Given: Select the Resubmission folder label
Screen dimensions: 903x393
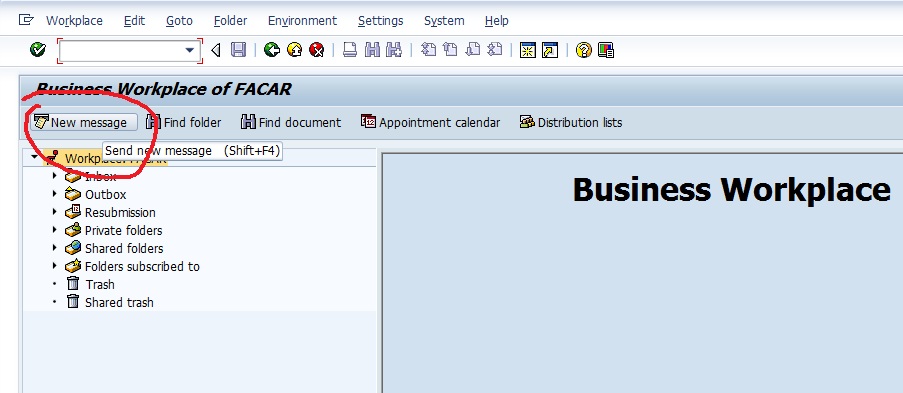Looking at the screenshot, I should click(x=120, y=213).
